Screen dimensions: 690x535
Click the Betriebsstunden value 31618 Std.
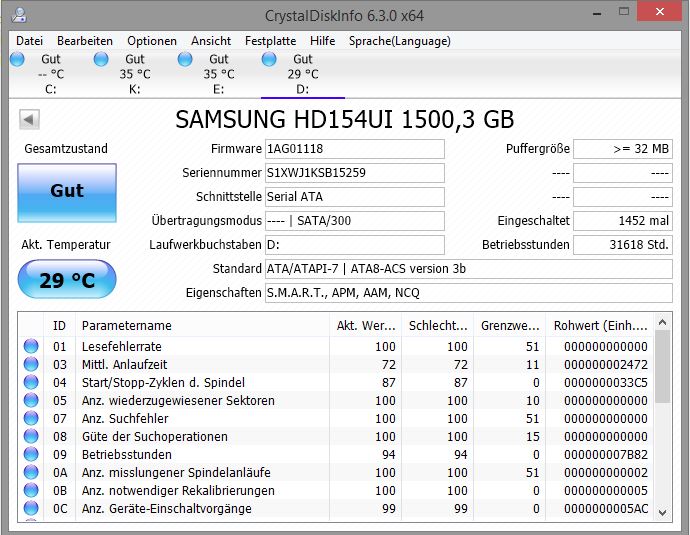point(623,245)
